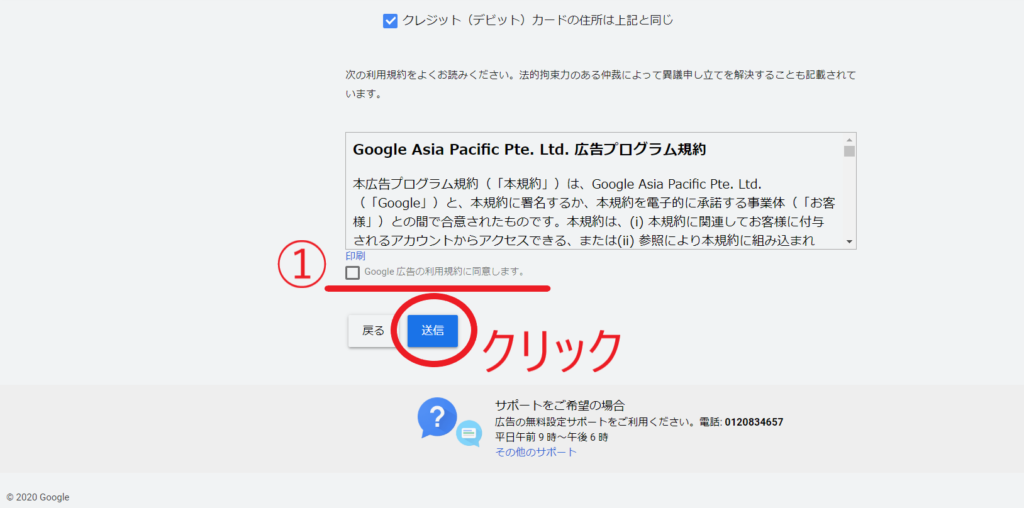The height and width of the screenshot is (508, 1024).
Task: Click the クレジットカードの住所は上記と同じ label text
Action: tap(537, 20)
